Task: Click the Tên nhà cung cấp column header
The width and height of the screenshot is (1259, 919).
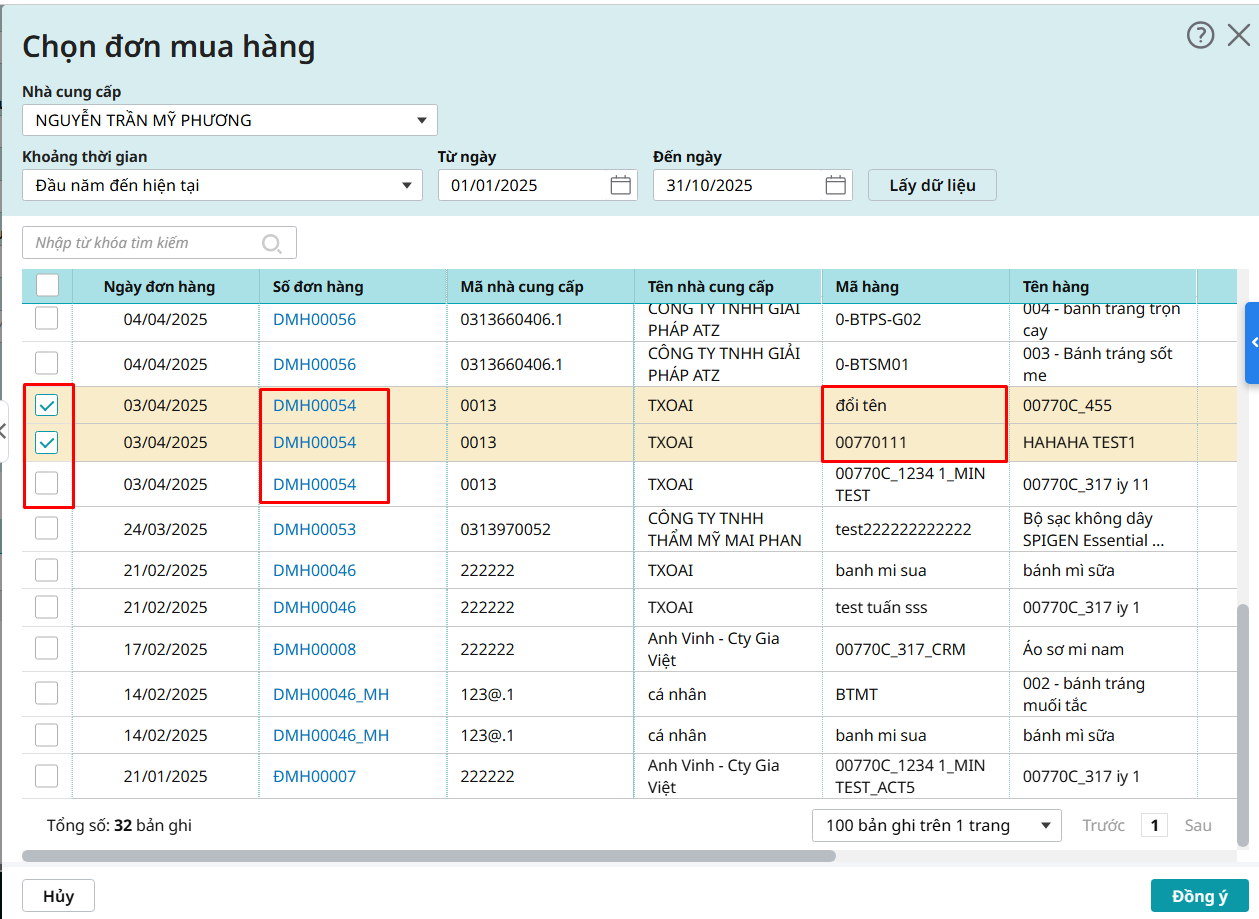Action: click(710, 287)
